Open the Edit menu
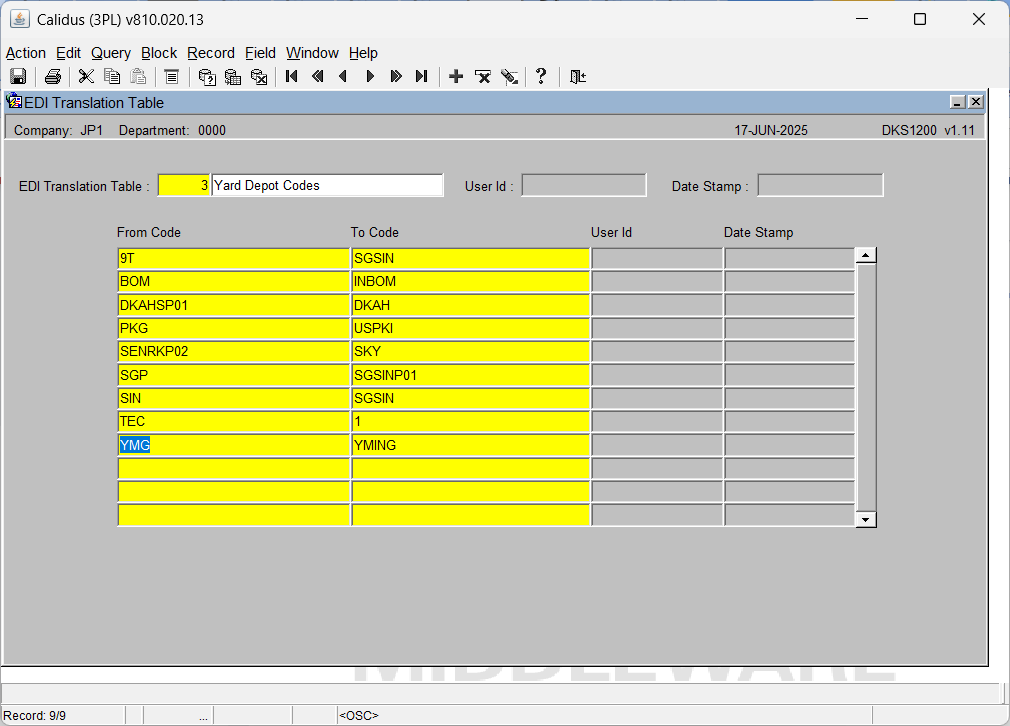1010x726 pixels. pyautogui.click(x=68, y=53)
